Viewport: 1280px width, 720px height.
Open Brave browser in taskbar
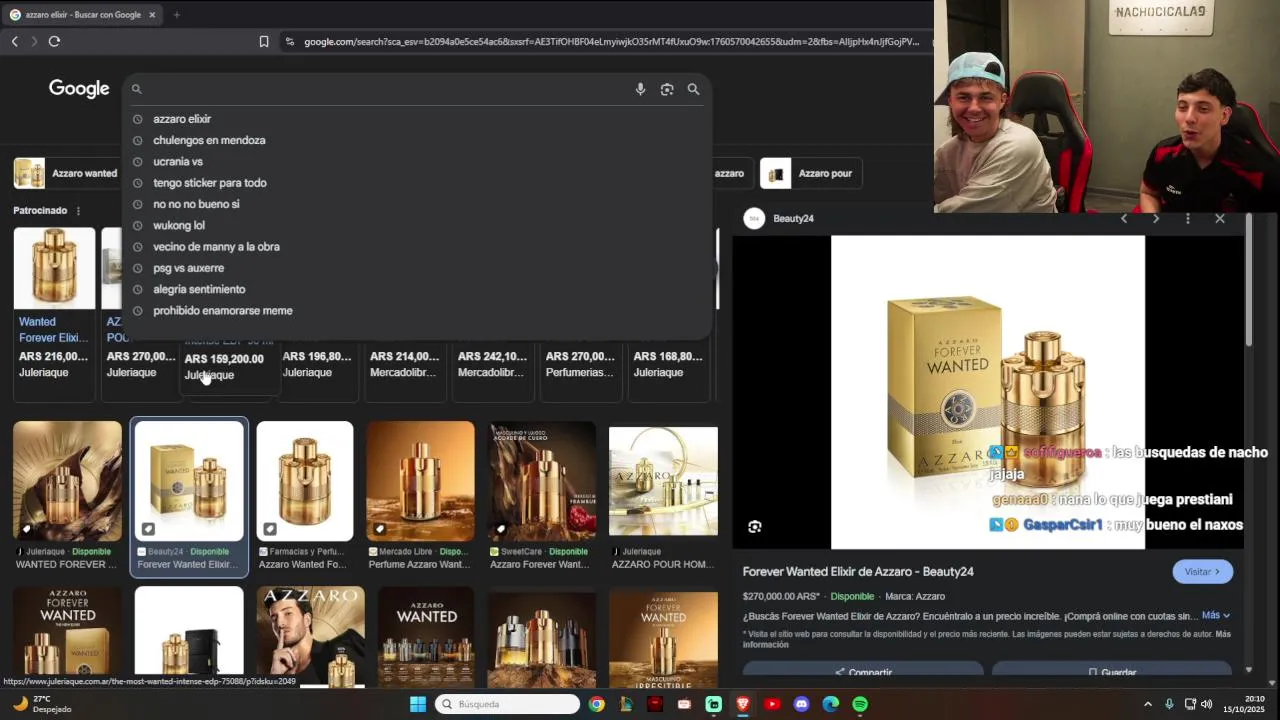pos(743,704)
